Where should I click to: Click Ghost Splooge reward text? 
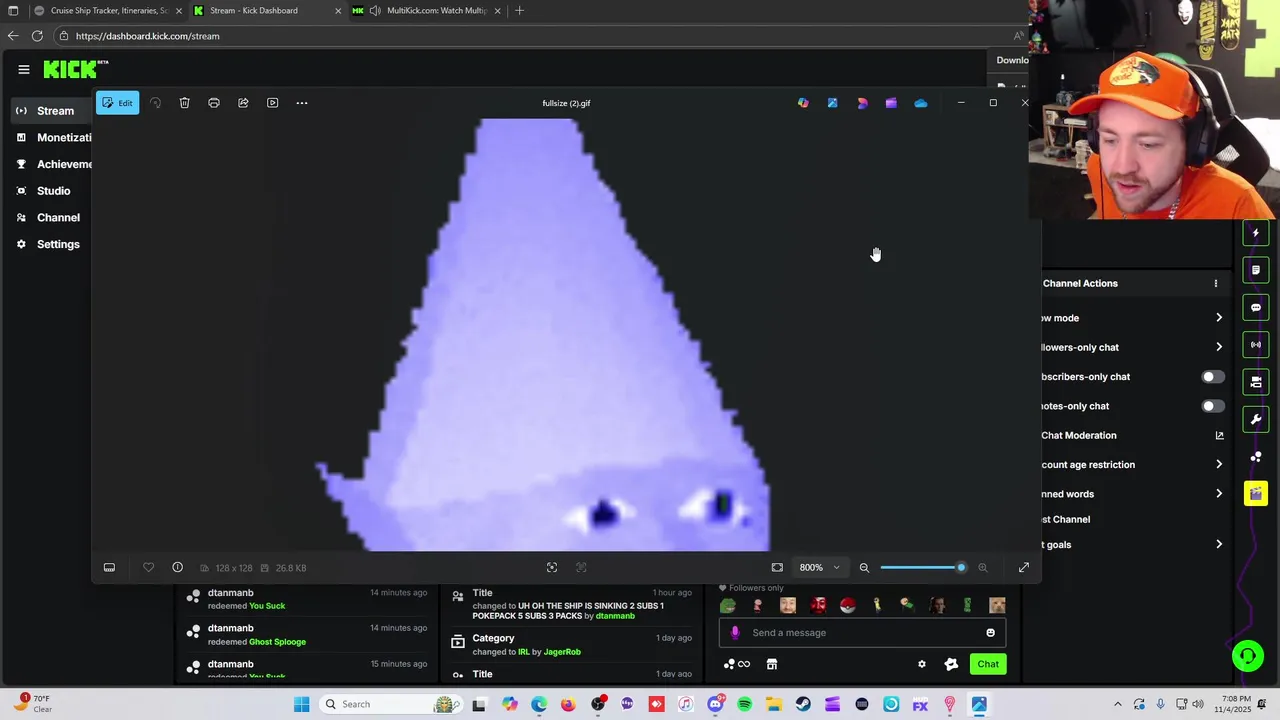point(277,642)
